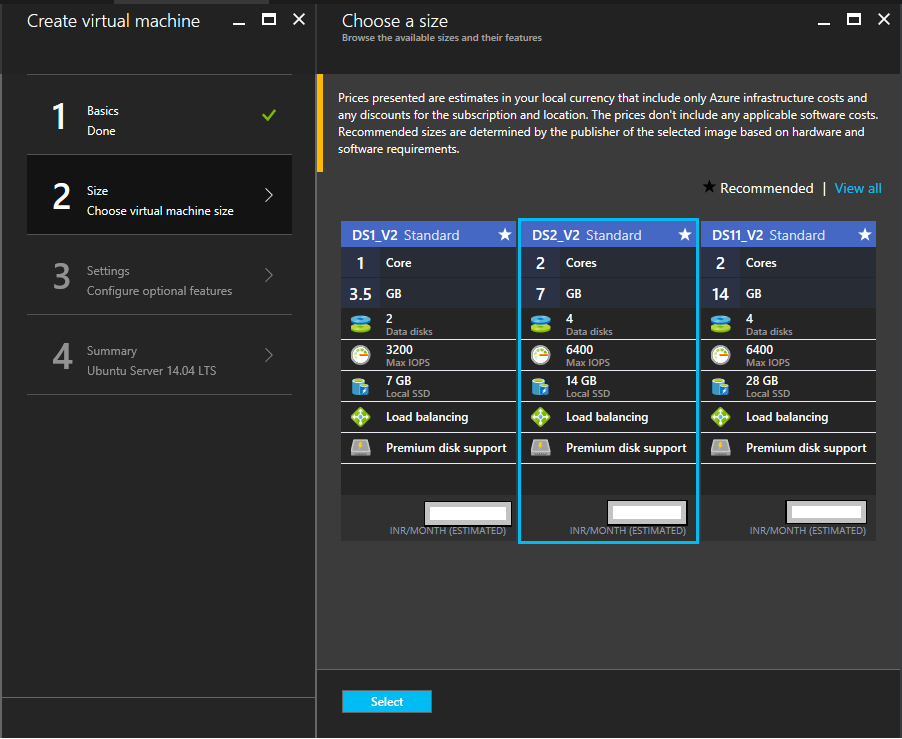The height and width of the screenshot is (739, 902).
Task: Click 'Load balancing' text in DS11_V2
Action: pyautogui.click(x=787, y=417)
